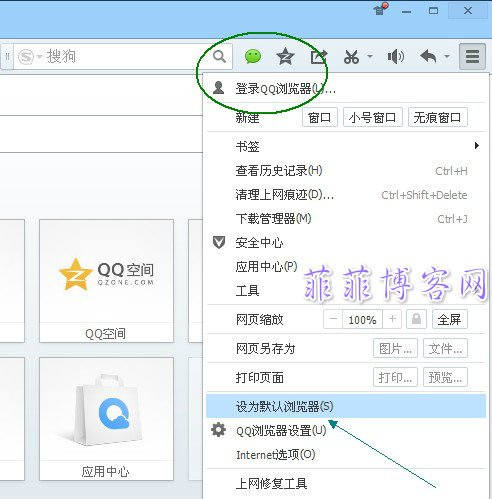Click the skin shirt icon in the title bar
492x499 pixels.
click(x=380, y=9)
